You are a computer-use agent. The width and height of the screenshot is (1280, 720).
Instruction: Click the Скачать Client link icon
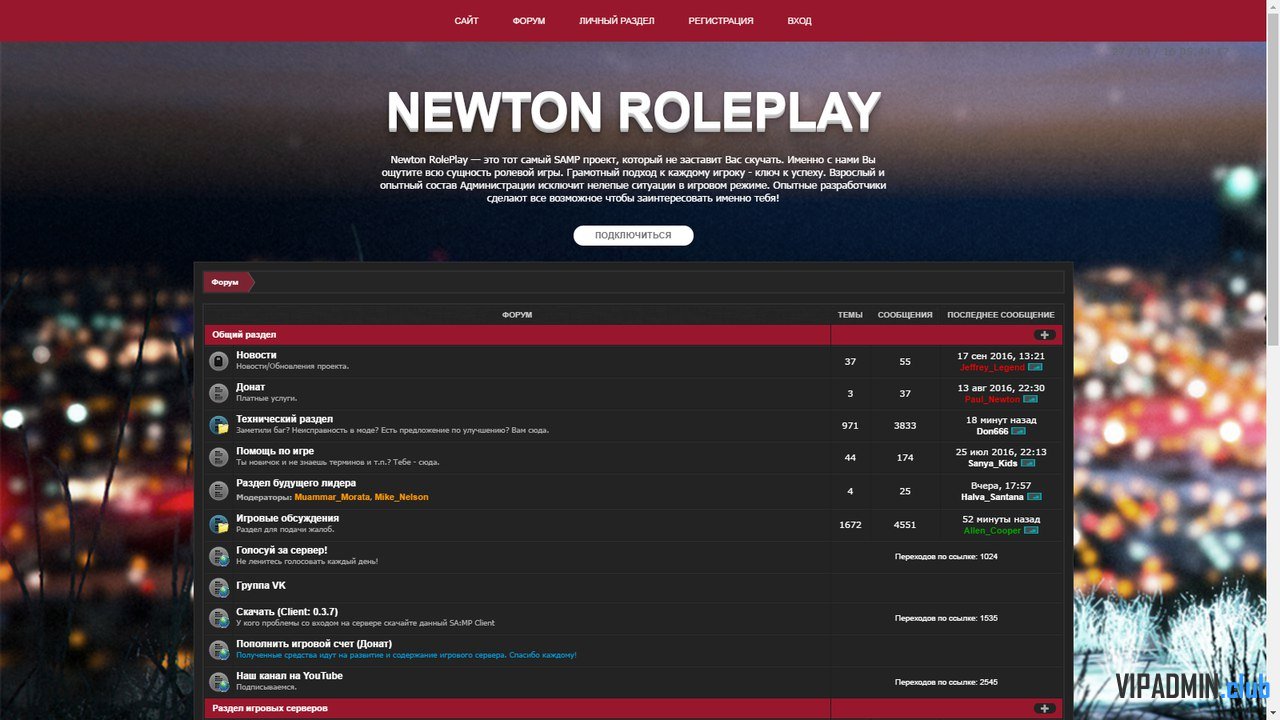point(219,618)
